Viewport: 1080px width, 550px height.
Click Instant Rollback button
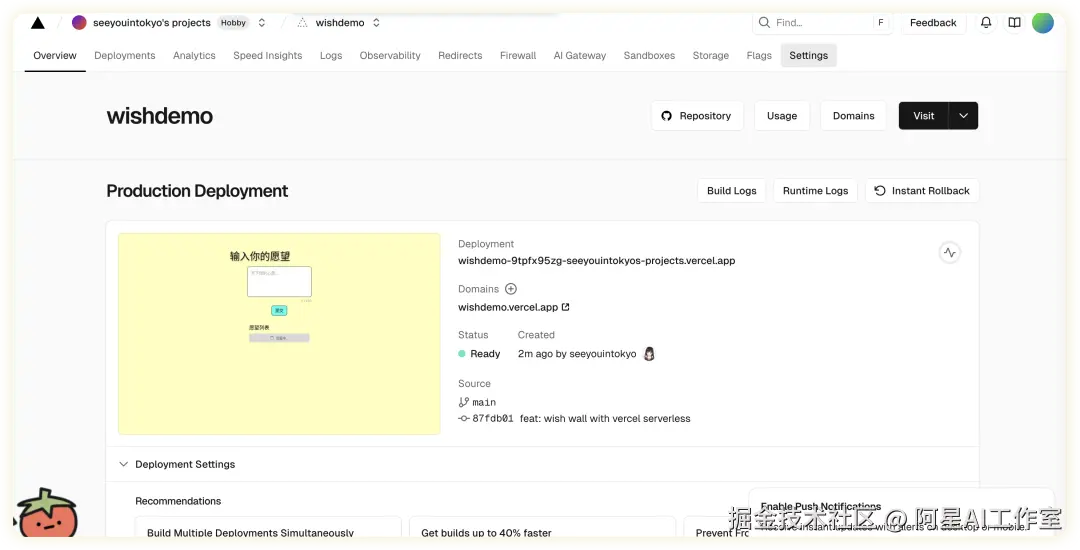tap(922, 191)
